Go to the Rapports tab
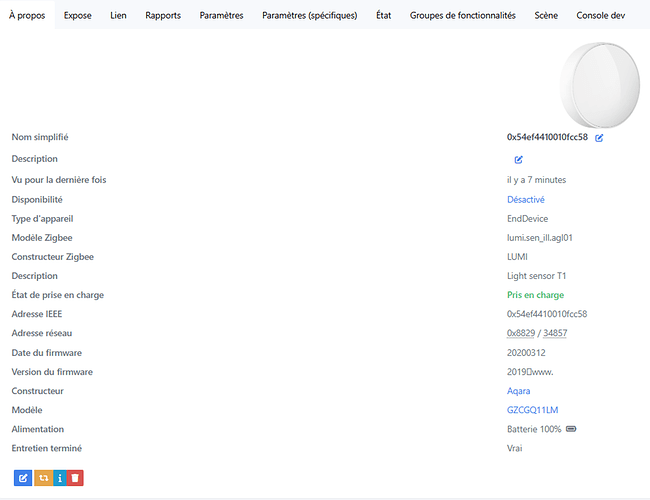 coord(163,15)
